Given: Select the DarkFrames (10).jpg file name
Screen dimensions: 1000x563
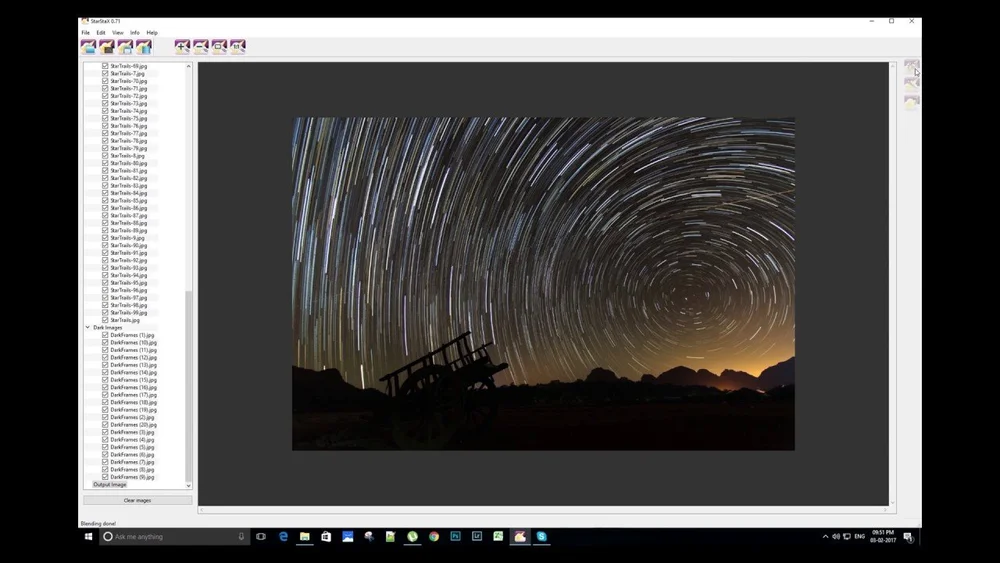Looking at the screenshot, I should [x=133, y=342].
